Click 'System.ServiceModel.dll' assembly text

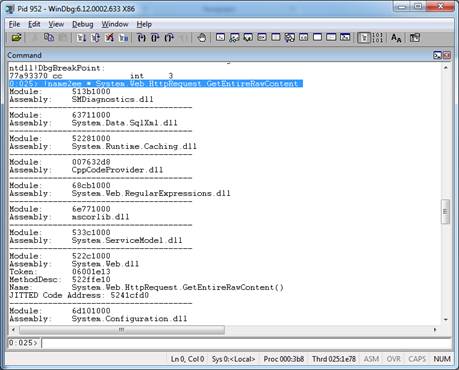click(x=127, y=240)
